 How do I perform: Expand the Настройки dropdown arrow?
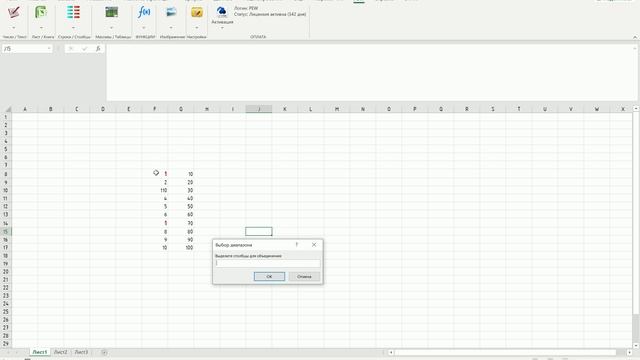(x=197, y=28)
